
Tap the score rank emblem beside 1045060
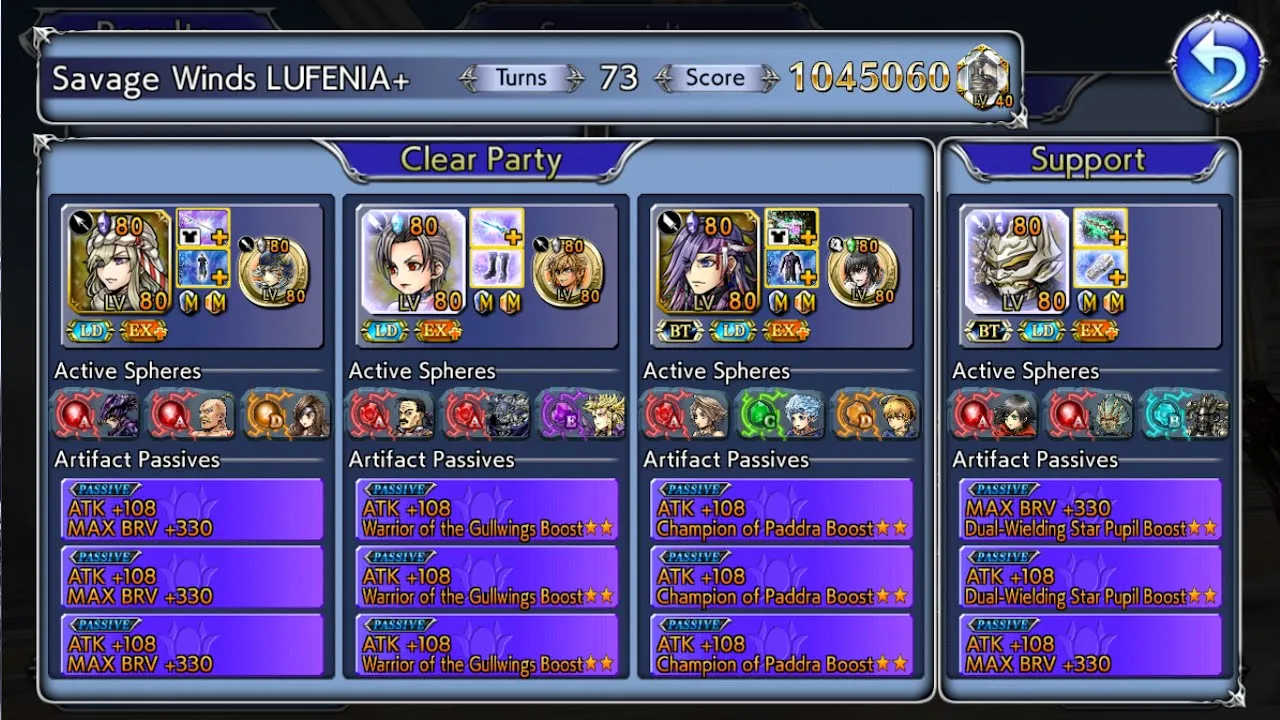983,79
